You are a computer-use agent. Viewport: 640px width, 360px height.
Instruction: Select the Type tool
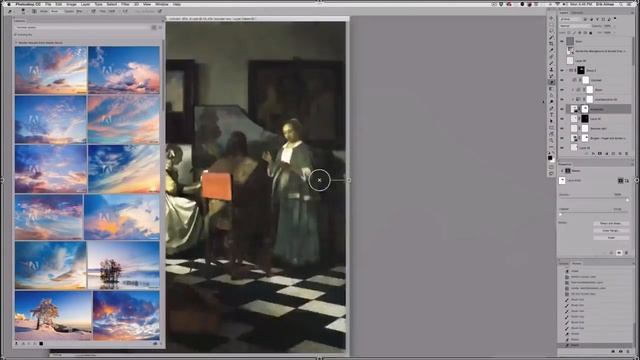pyautogui.click(x=551, y=115)
